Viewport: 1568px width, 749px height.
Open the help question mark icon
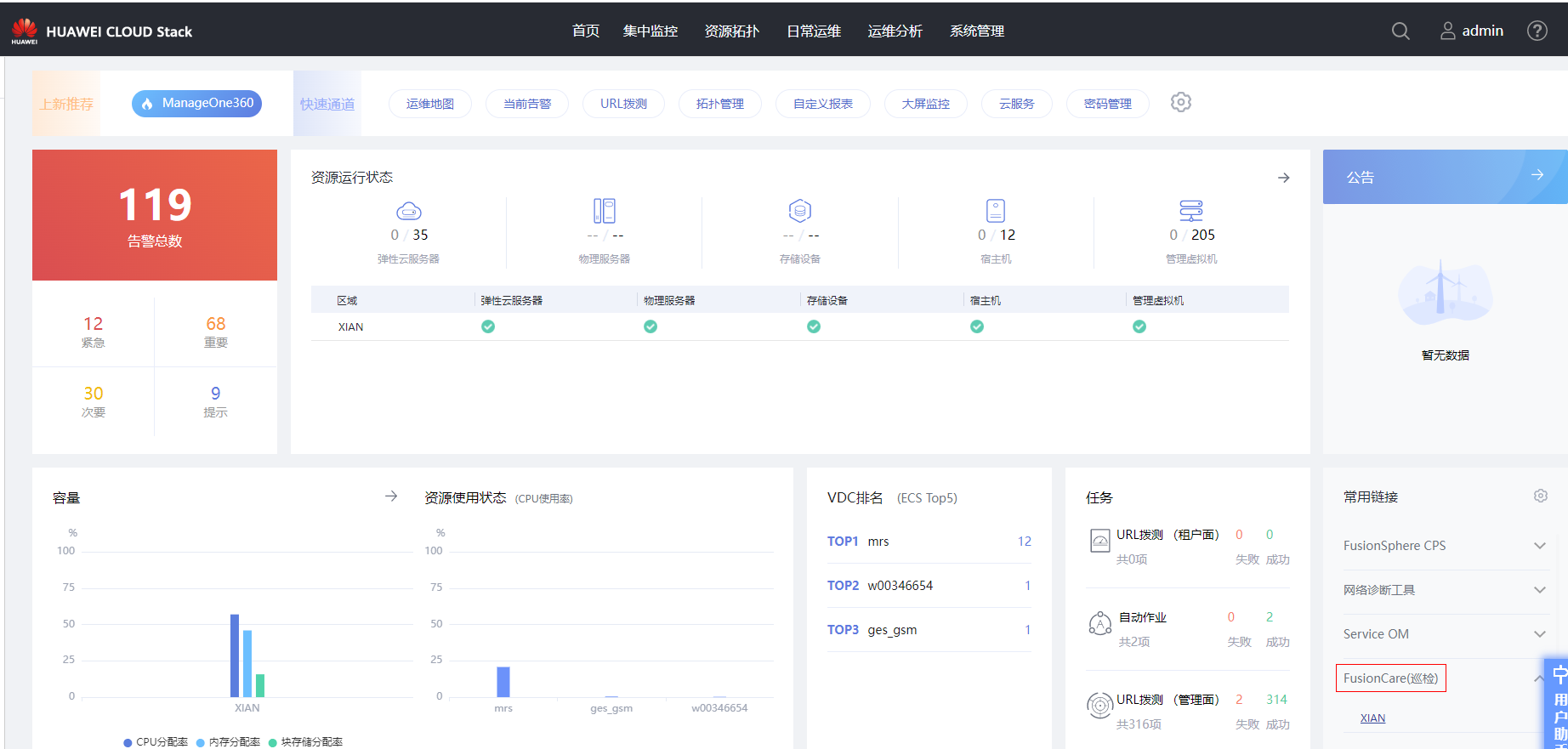[x=1537, y=31]
